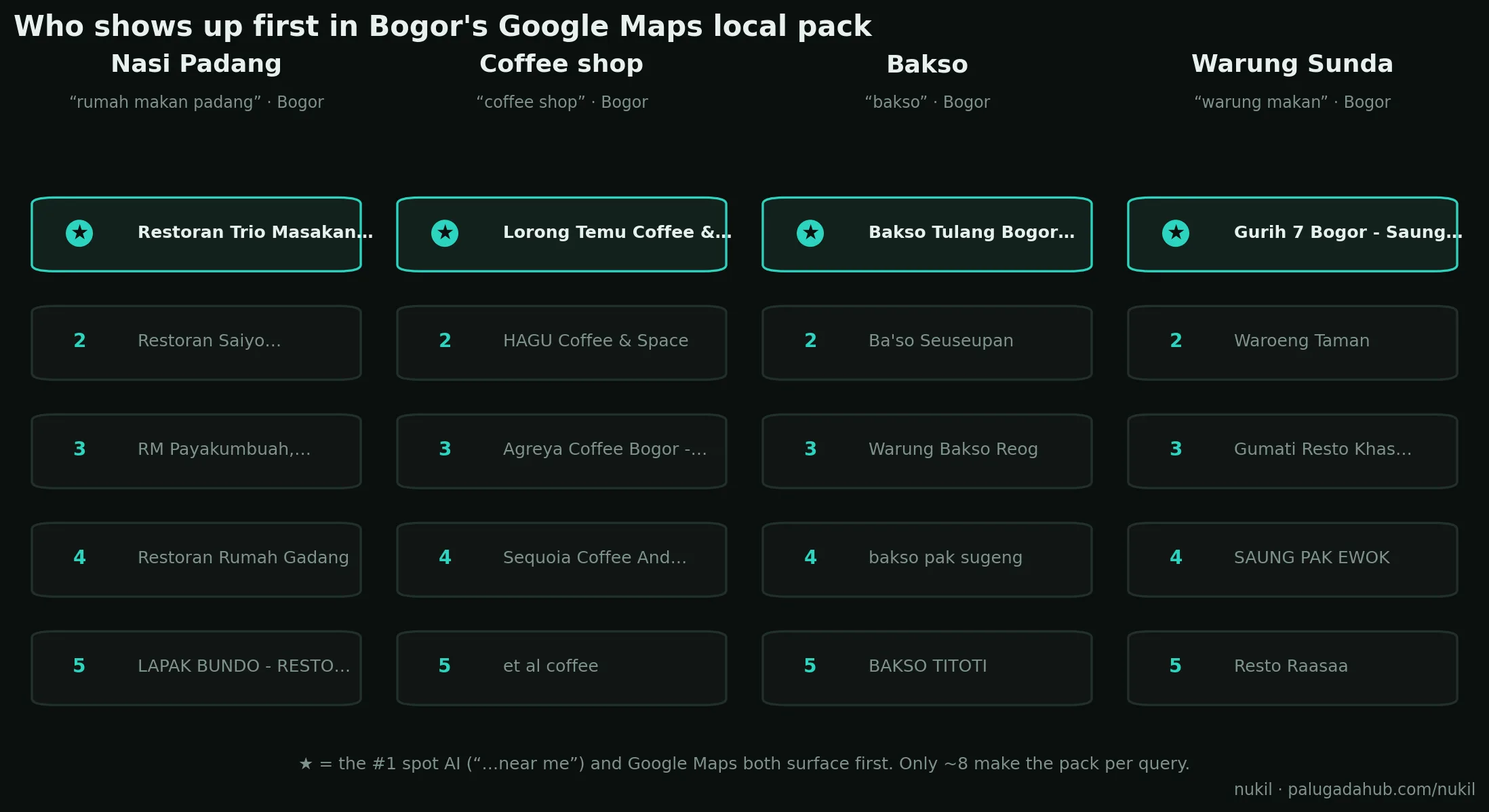1489x812 pixels.
Task: Select the Gurih 7 Bogor - Saung card
Action: [1292, 235]
